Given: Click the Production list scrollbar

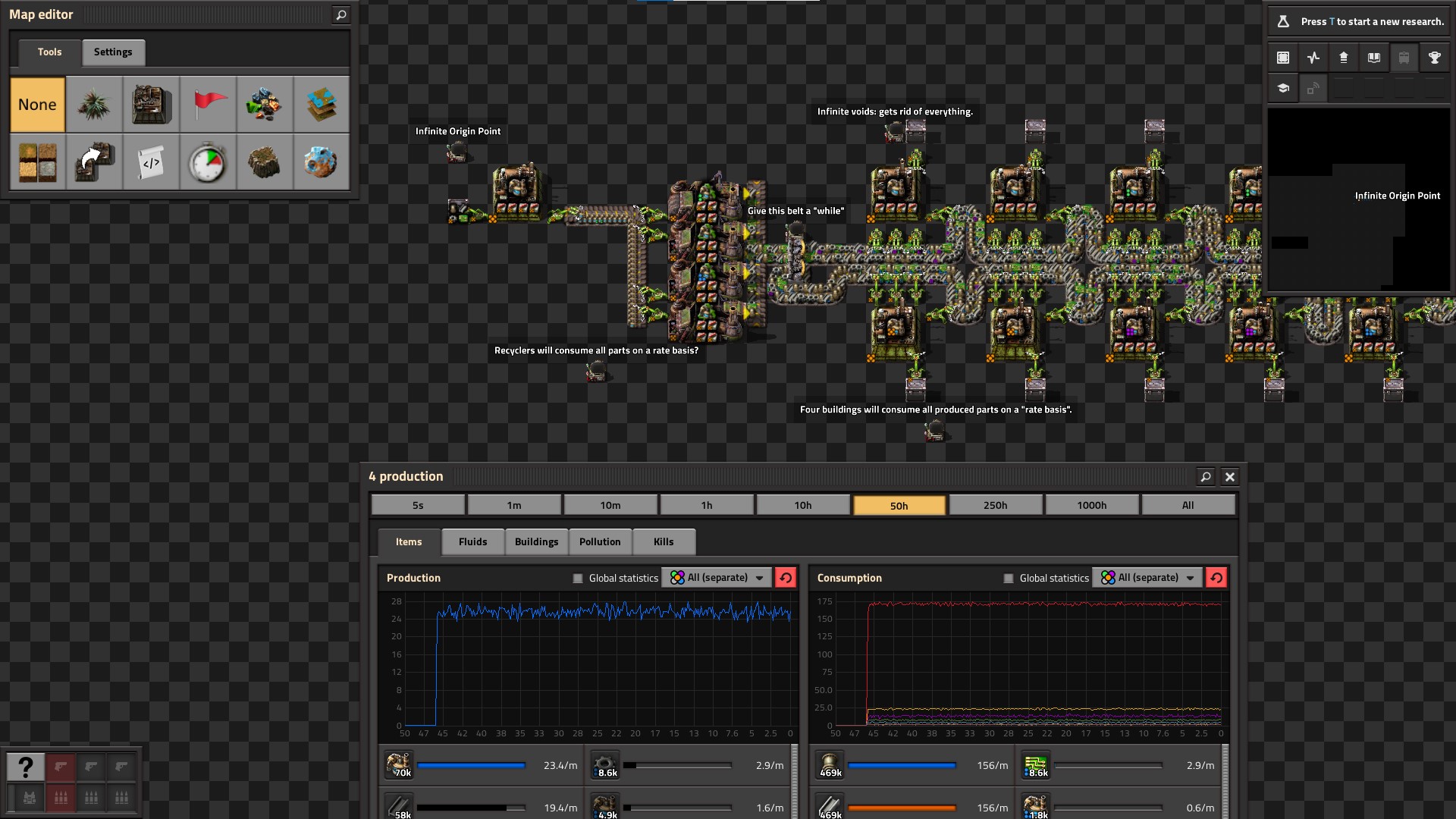Looking at the screenshot, I should click(x=794, y=781).
